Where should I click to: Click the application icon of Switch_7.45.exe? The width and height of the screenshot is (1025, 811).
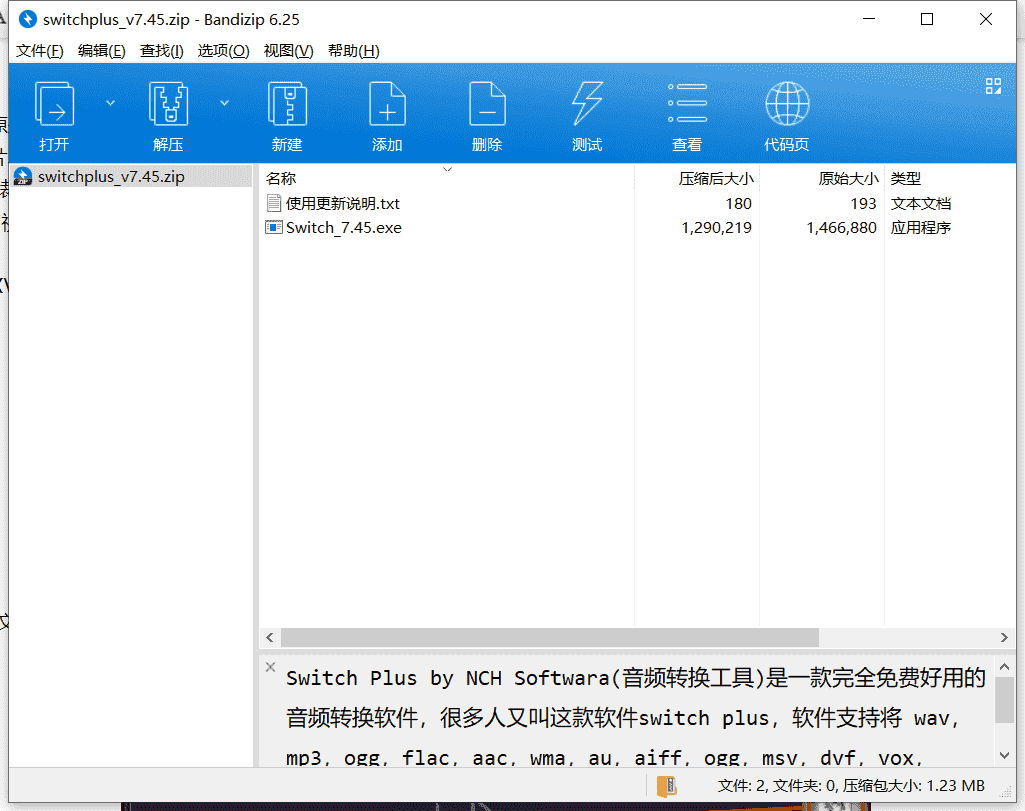tap(273, 227)
